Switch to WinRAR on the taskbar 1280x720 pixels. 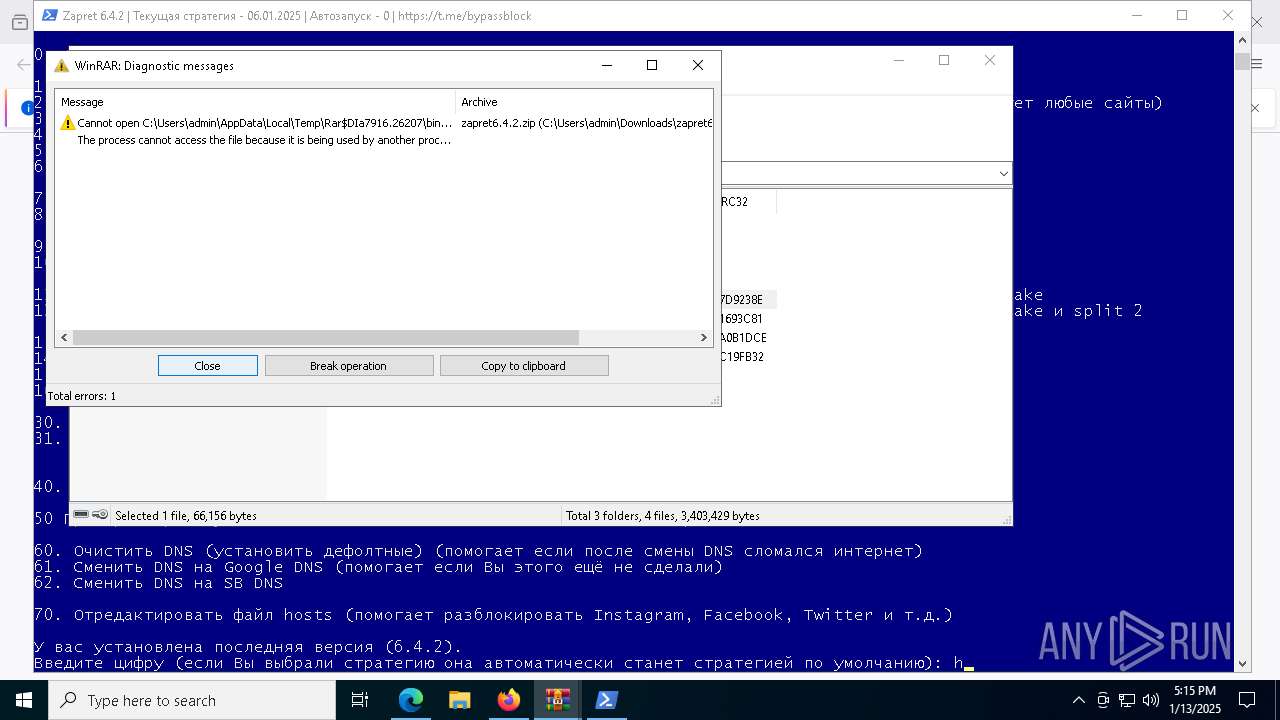tap(558, 700)
